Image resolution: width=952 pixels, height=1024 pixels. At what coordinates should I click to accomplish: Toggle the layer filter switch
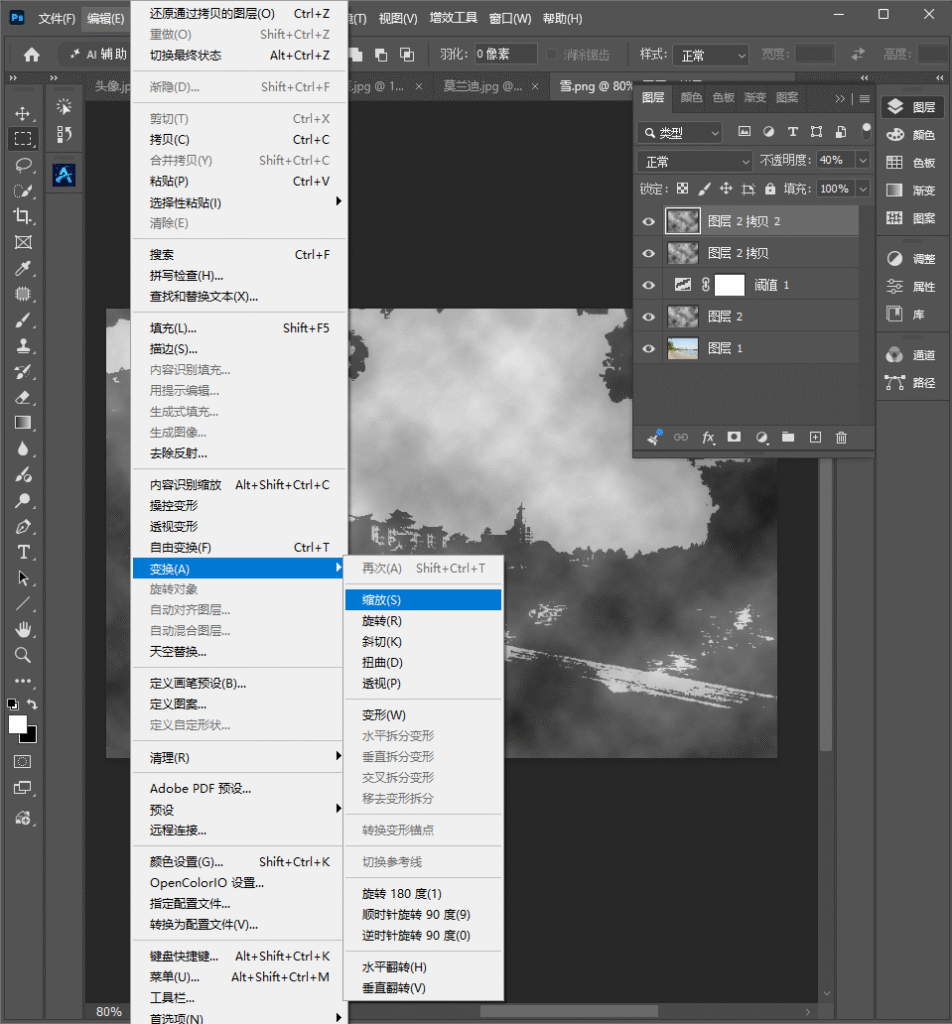point(866,131)
